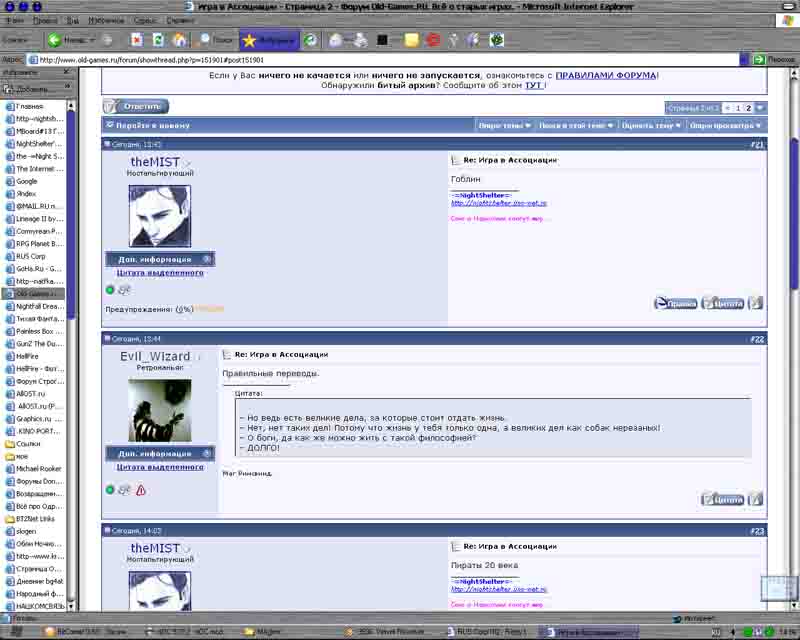Screen dimensions: 800x640
Task: Click Добавить in the Favorites panel
Action: [x=27, y=89]
